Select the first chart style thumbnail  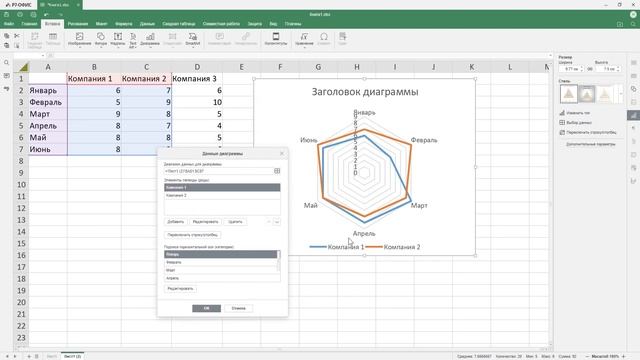pos(569,94)
